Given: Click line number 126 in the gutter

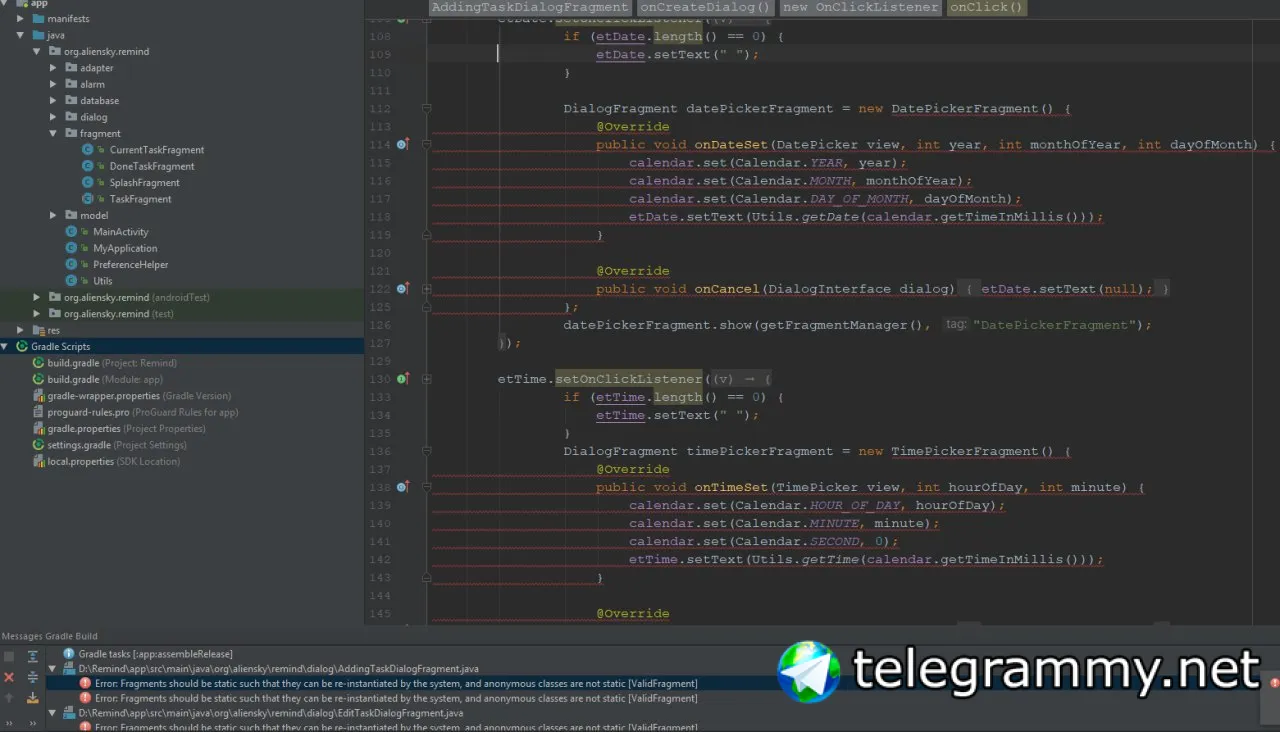Looking at the screenshot, I should click(380, 325).
